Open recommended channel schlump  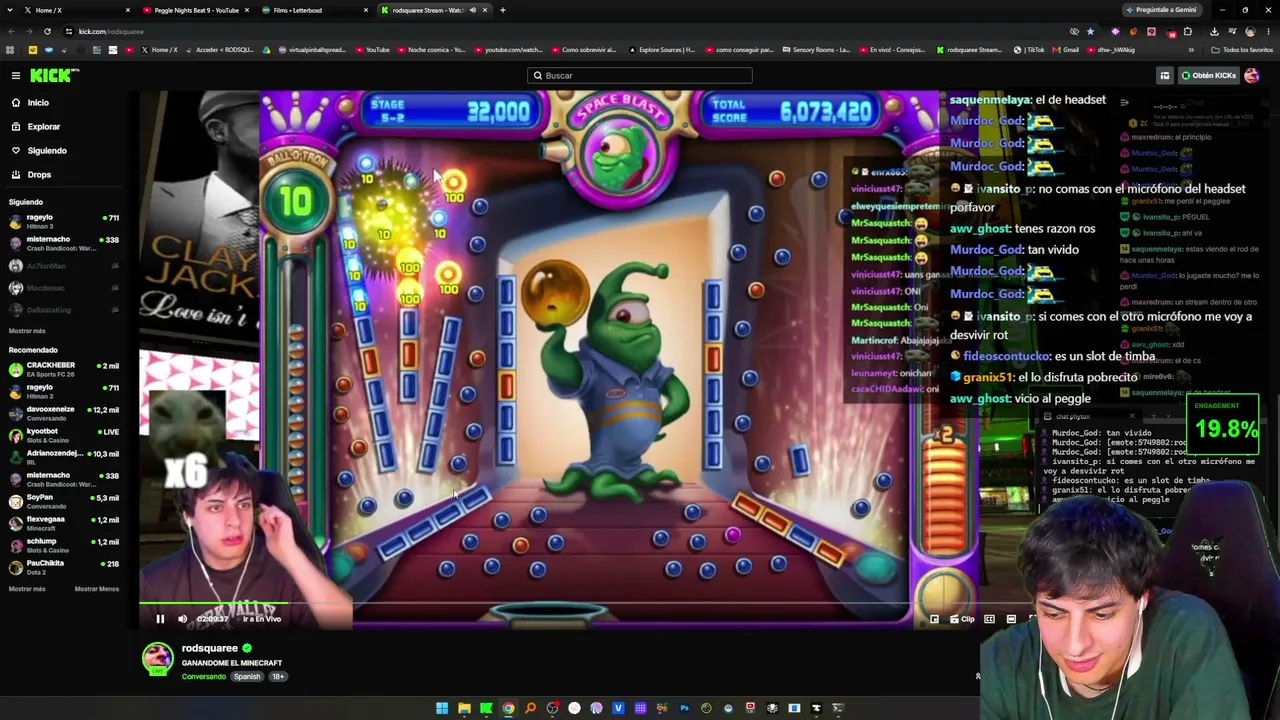pos(64,545)
